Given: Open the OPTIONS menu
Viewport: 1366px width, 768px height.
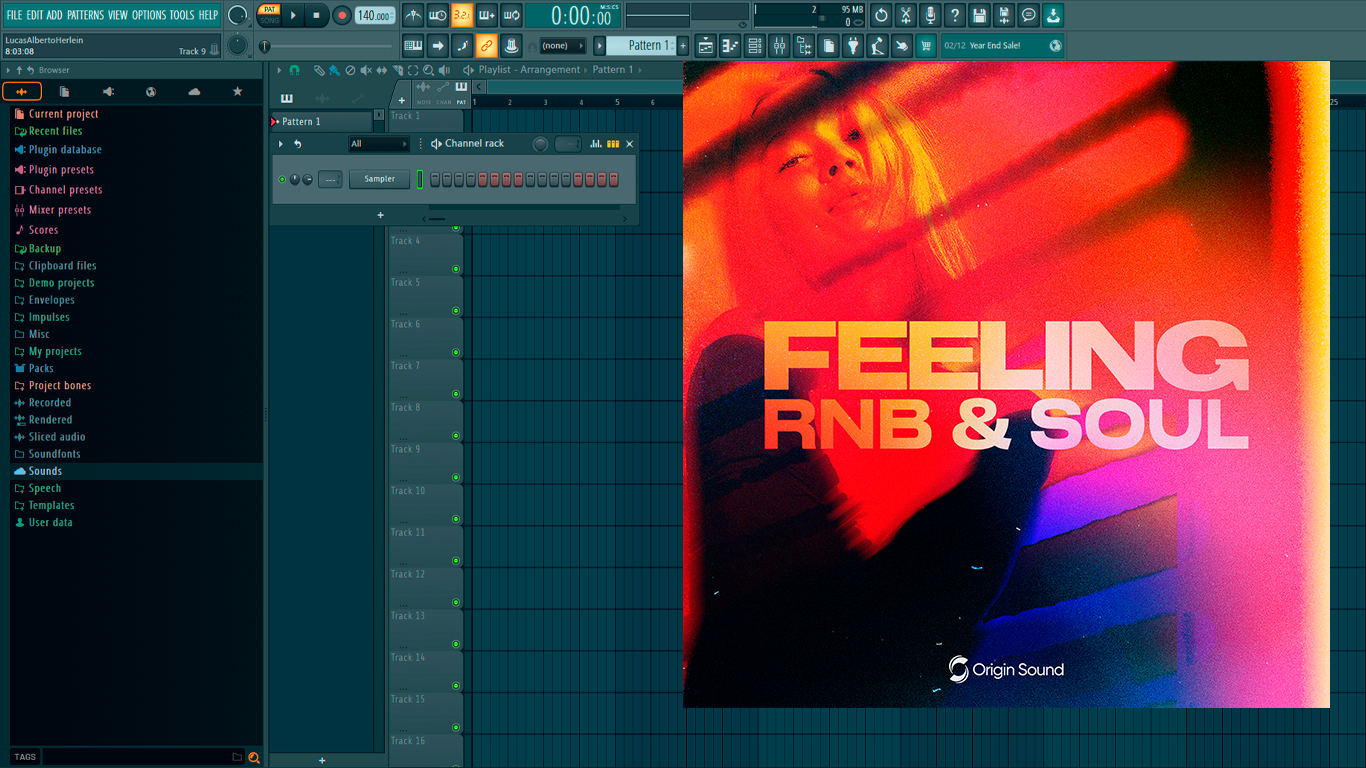Looking at the screenshot, I should pyautogui.click(x=149, y=15).
